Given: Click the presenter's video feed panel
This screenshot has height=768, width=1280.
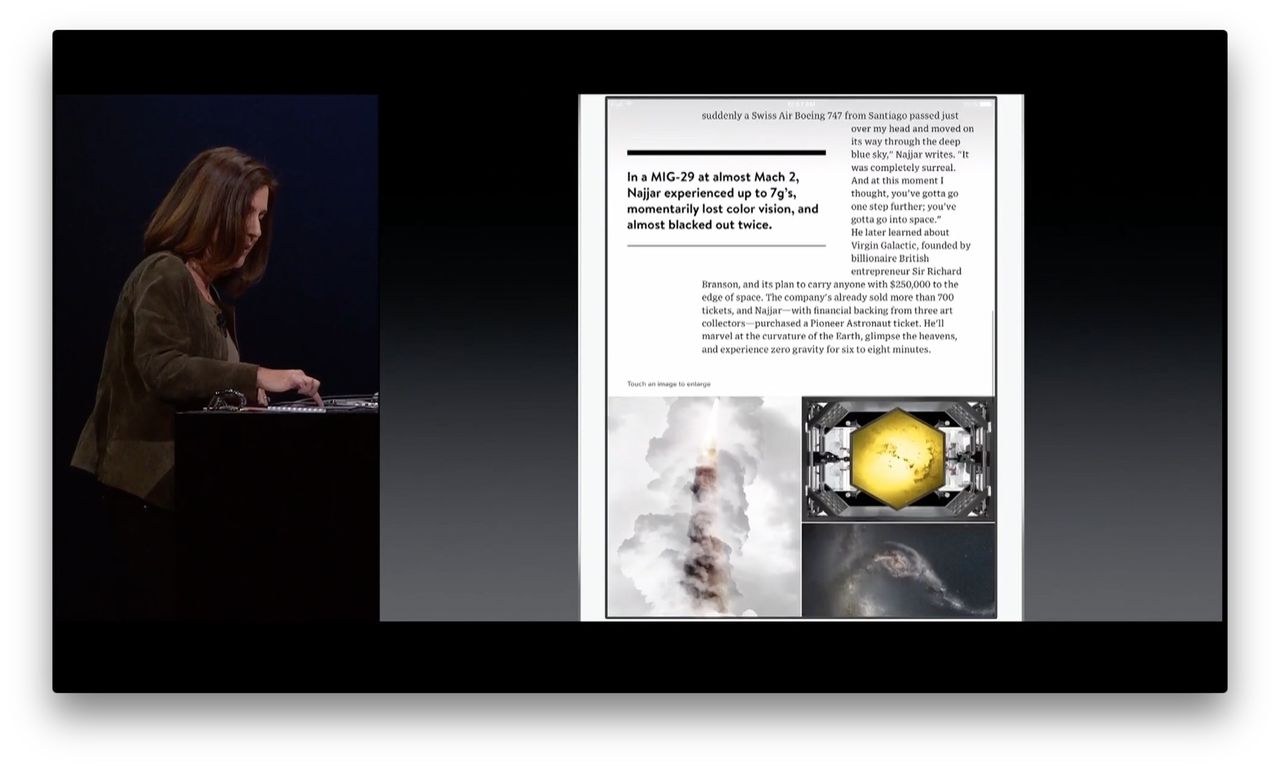Looking at the screenshot, I should click(x=216, y=358).
